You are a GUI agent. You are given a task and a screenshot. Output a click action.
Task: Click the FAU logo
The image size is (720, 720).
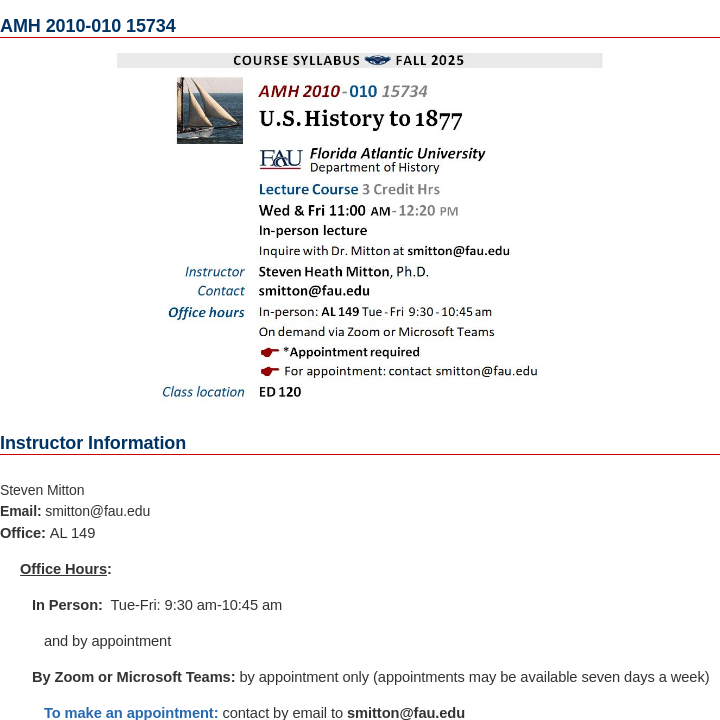click(280, 159)
